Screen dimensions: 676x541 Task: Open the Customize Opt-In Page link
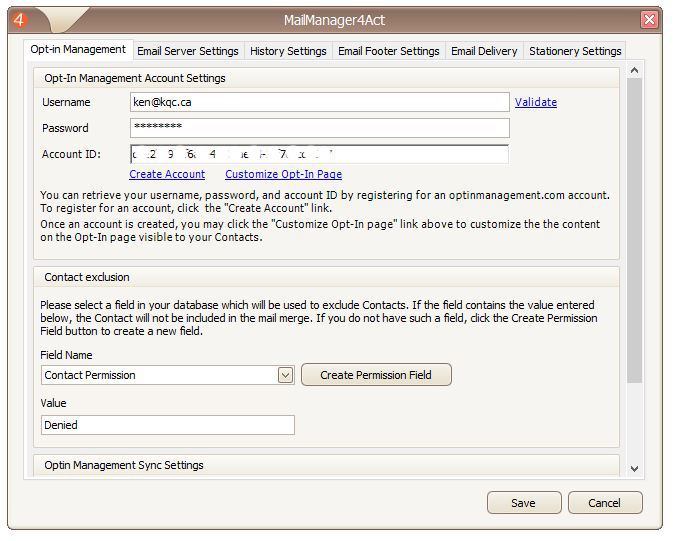(284, 174)
